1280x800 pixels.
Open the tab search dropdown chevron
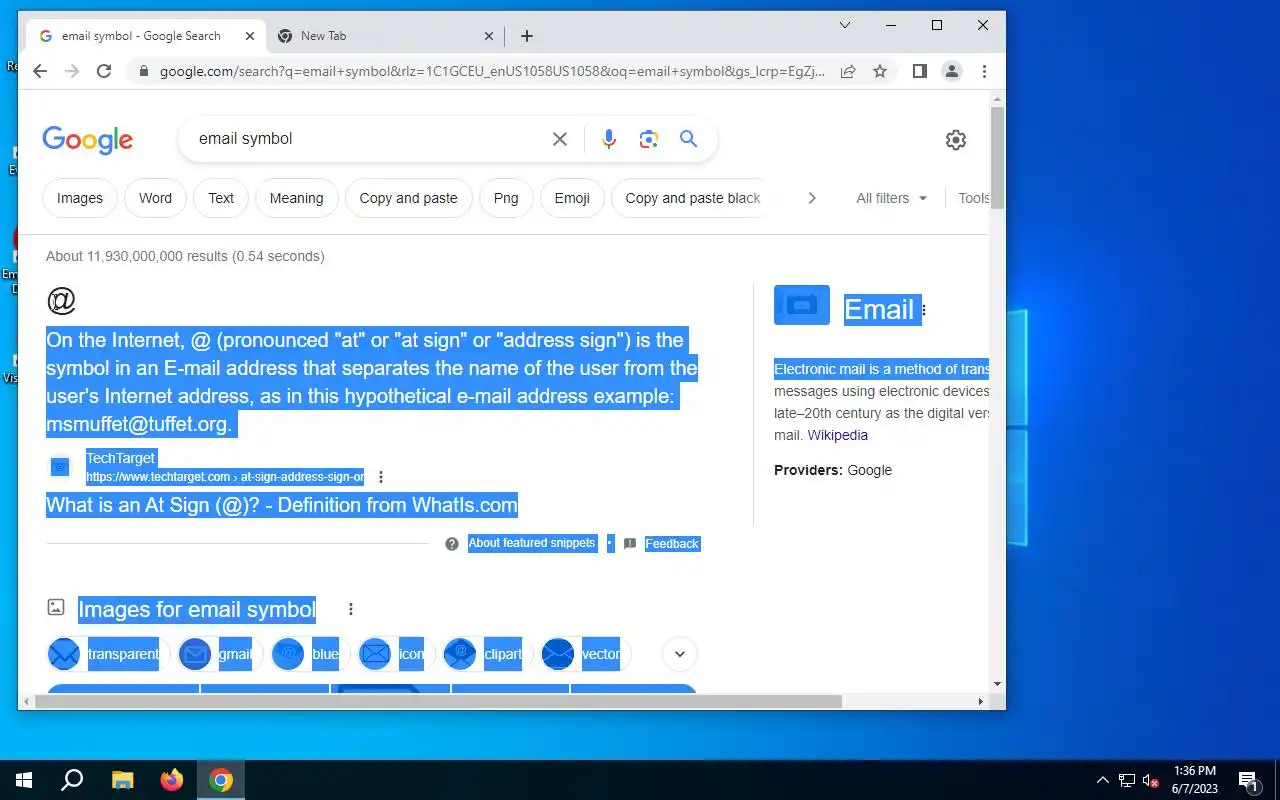click(x=845, y=25)
